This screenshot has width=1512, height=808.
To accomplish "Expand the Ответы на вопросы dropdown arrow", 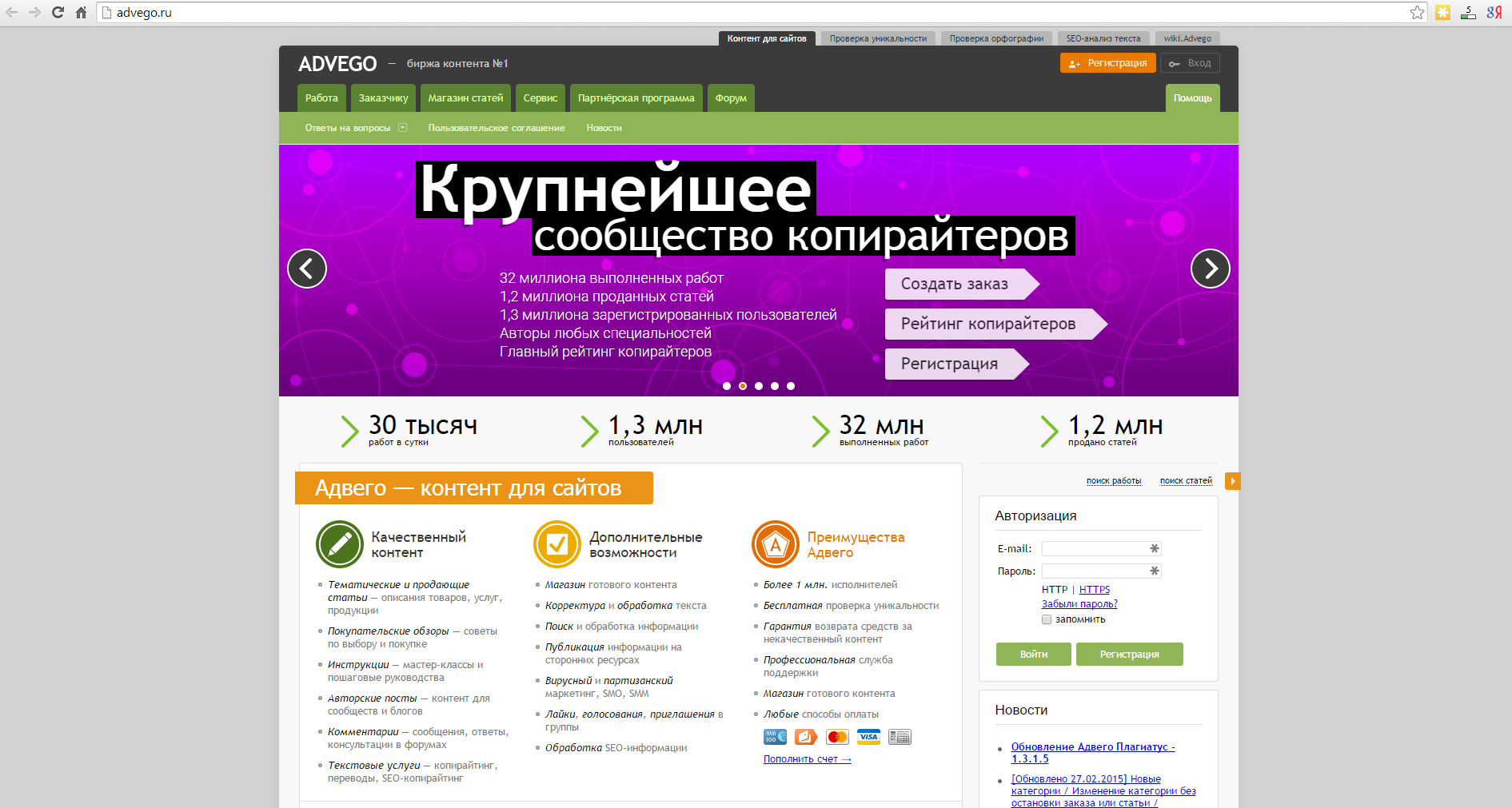I will click(x=402, y=128).
